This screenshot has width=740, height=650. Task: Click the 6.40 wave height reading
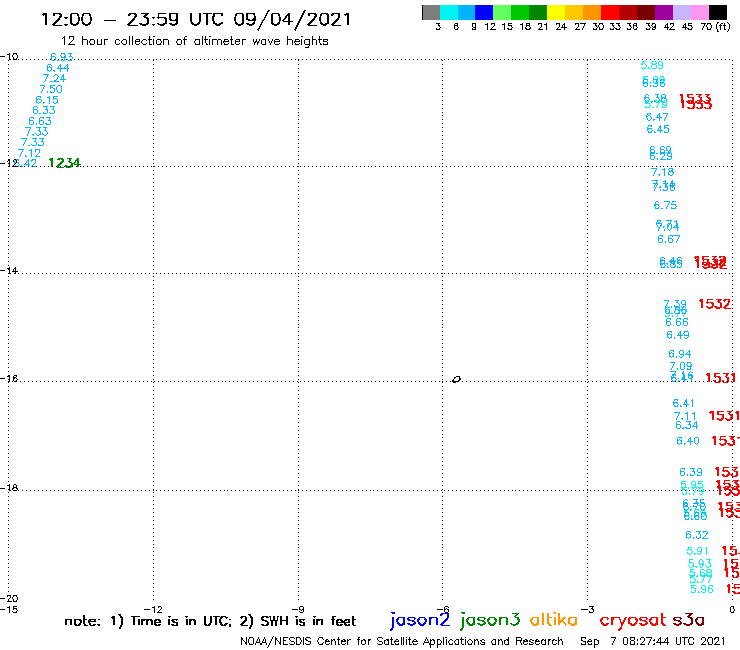(688, 441)
